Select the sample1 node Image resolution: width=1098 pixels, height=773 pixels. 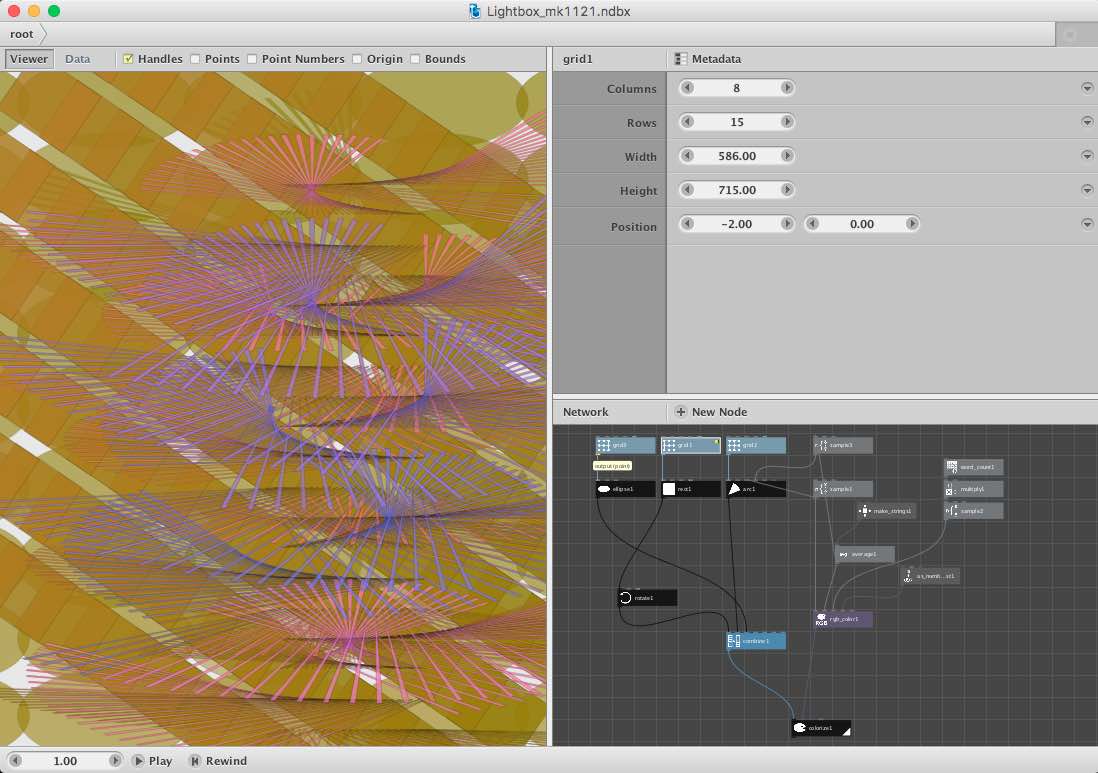(843, 489)
